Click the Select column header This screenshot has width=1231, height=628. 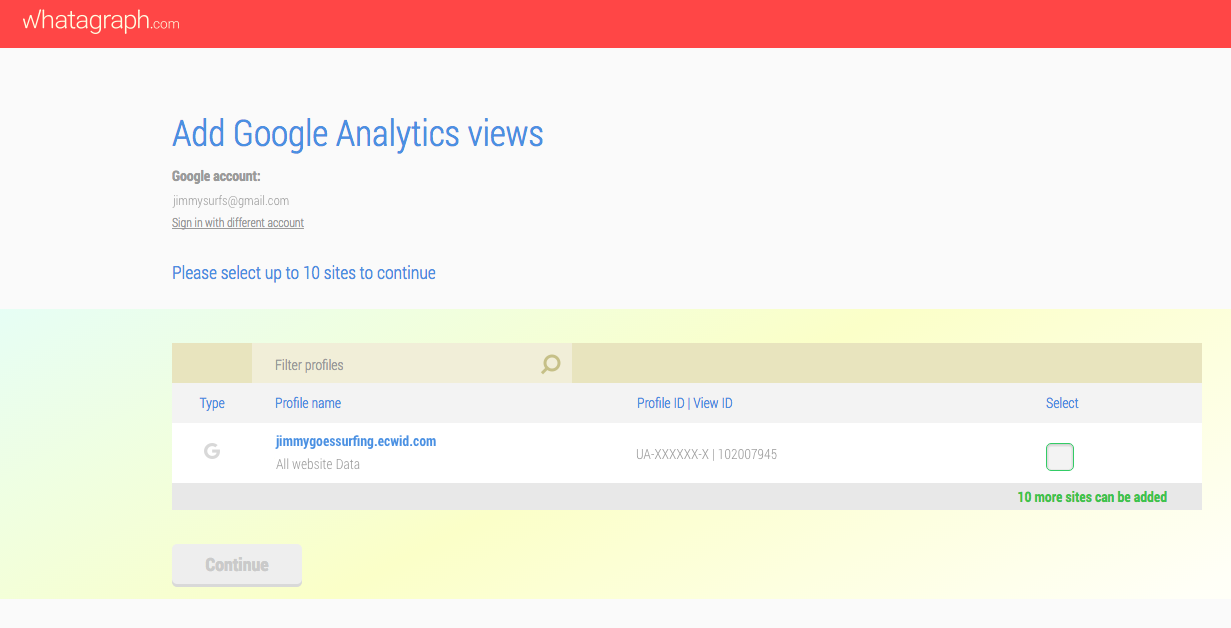pos(1062,403)
